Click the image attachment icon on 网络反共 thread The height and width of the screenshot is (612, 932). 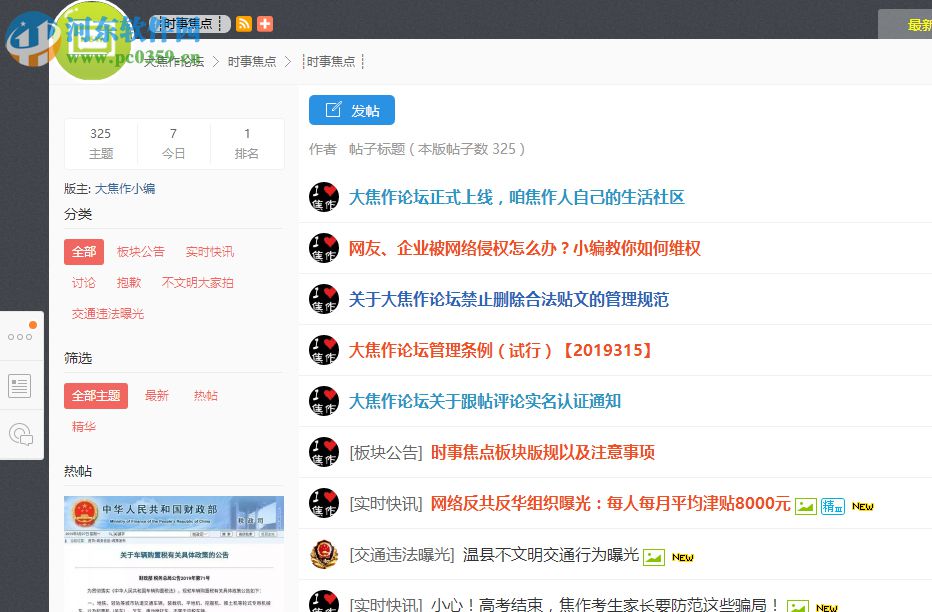point(805,506)
